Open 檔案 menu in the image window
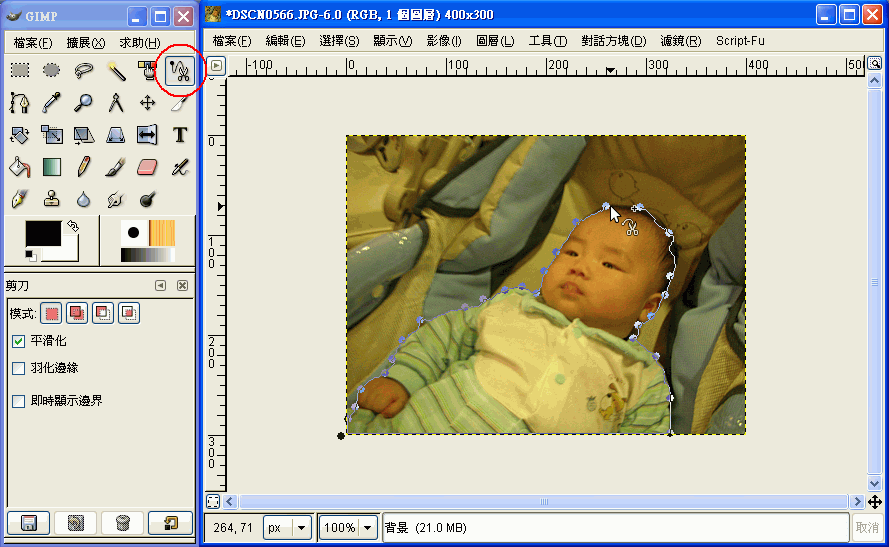889x547 pixels. click(232, 41)
